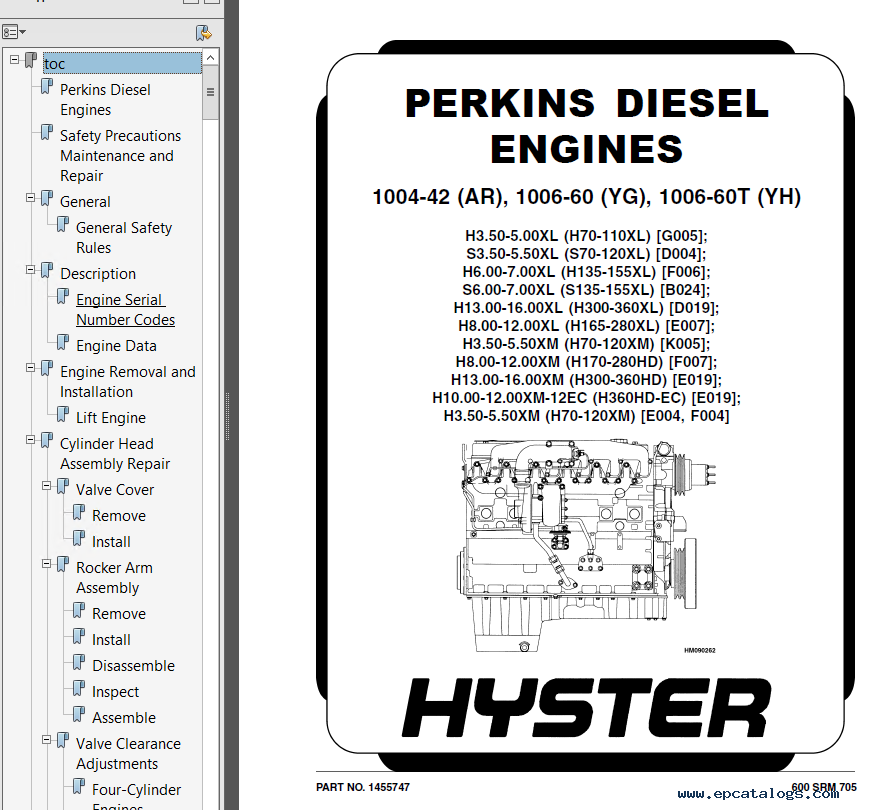This screenshot has height=810, width=890.
Task: Click the icon for Remove under Rocker Arm Assembly
Action: 79,611
